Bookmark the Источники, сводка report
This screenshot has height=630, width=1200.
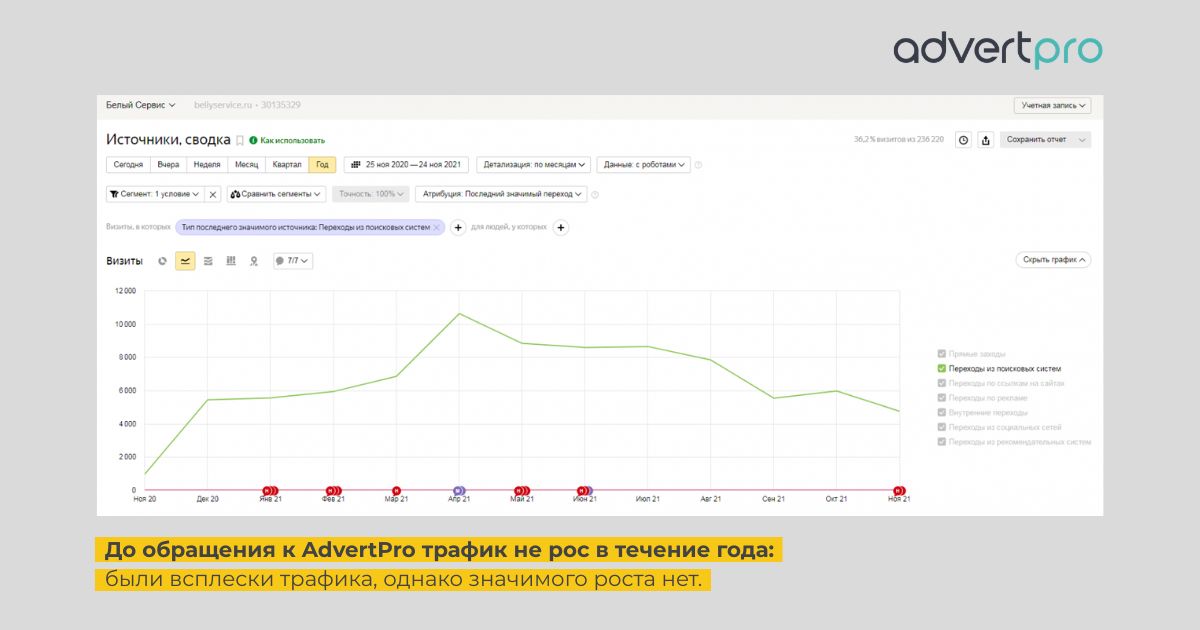(x=240, y=141)
